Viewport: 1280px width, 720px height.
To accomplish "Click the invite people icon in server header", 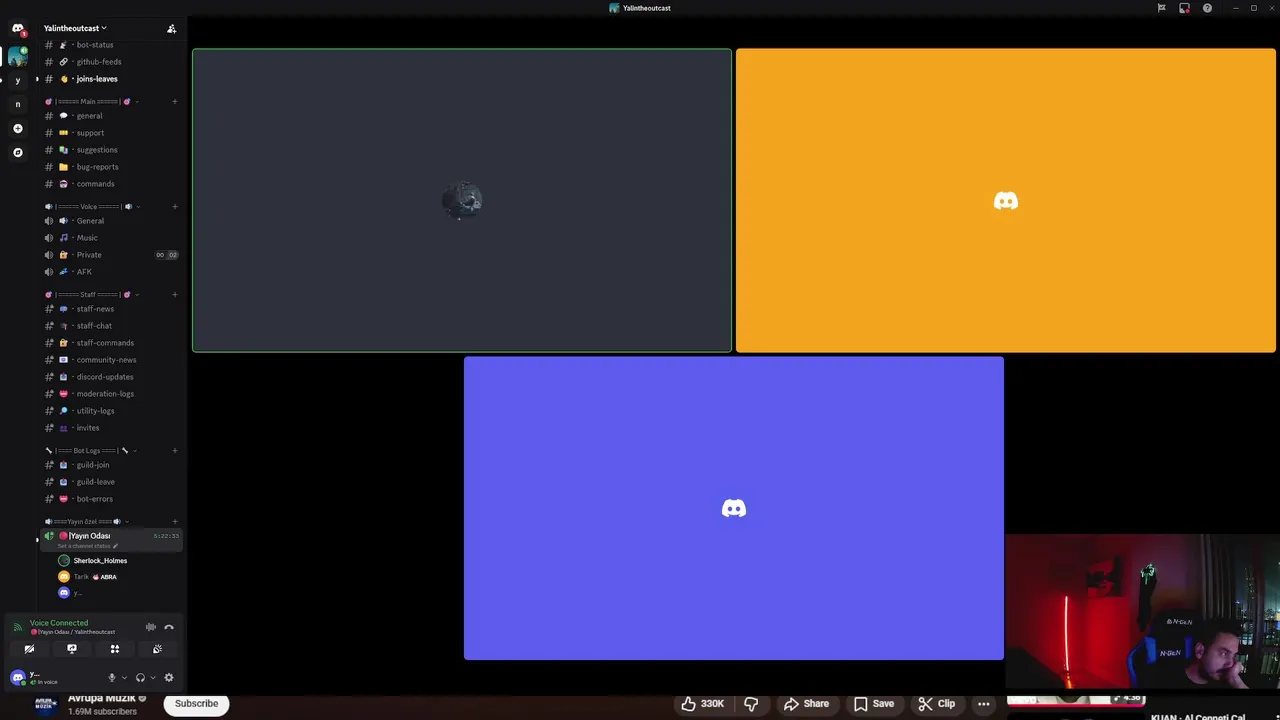I will tap(171, 28).
